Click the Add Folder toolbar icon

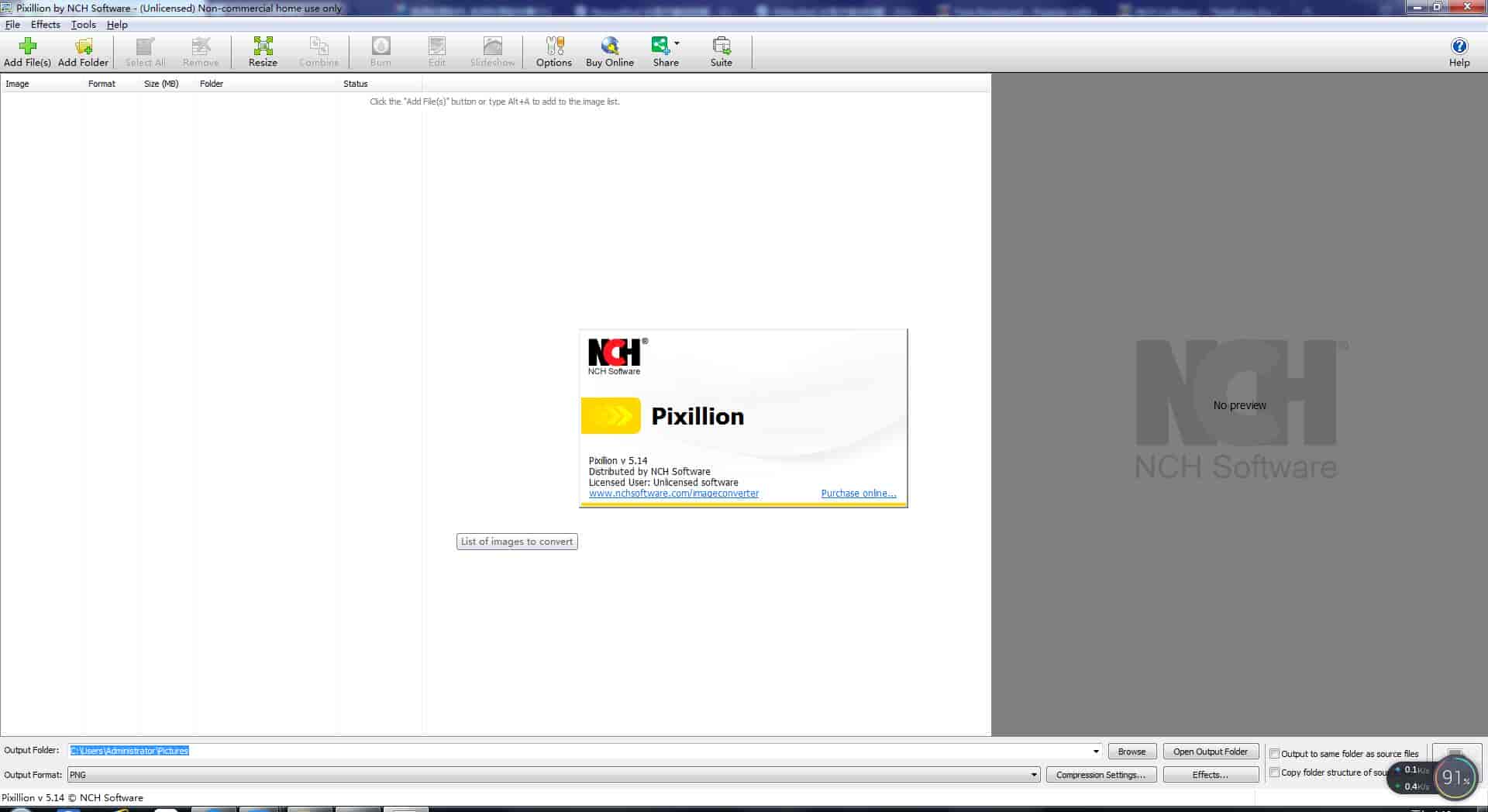pyautogui.click(x=84, y=51)
